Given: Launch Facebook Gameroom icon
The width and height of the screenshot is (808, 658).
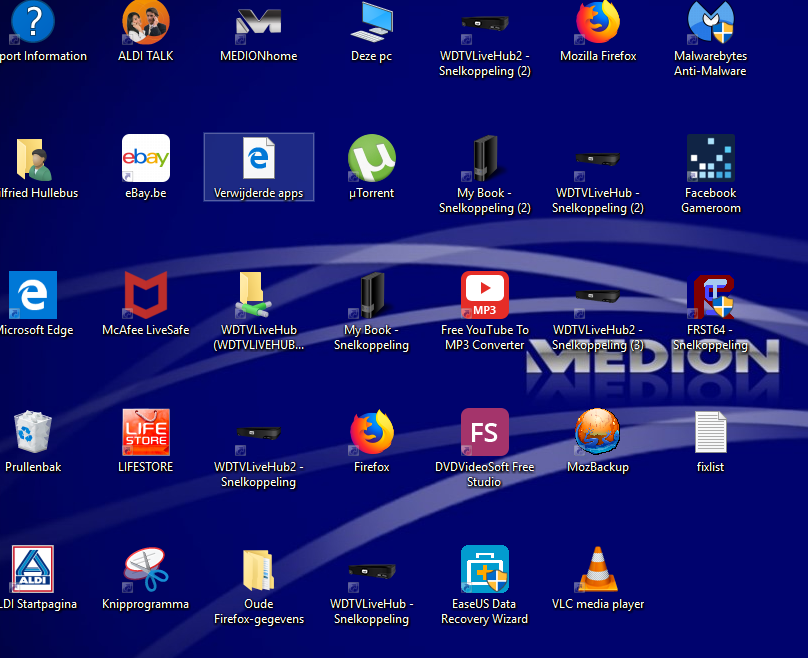Looking at the screenshot, I should [711, 158].
